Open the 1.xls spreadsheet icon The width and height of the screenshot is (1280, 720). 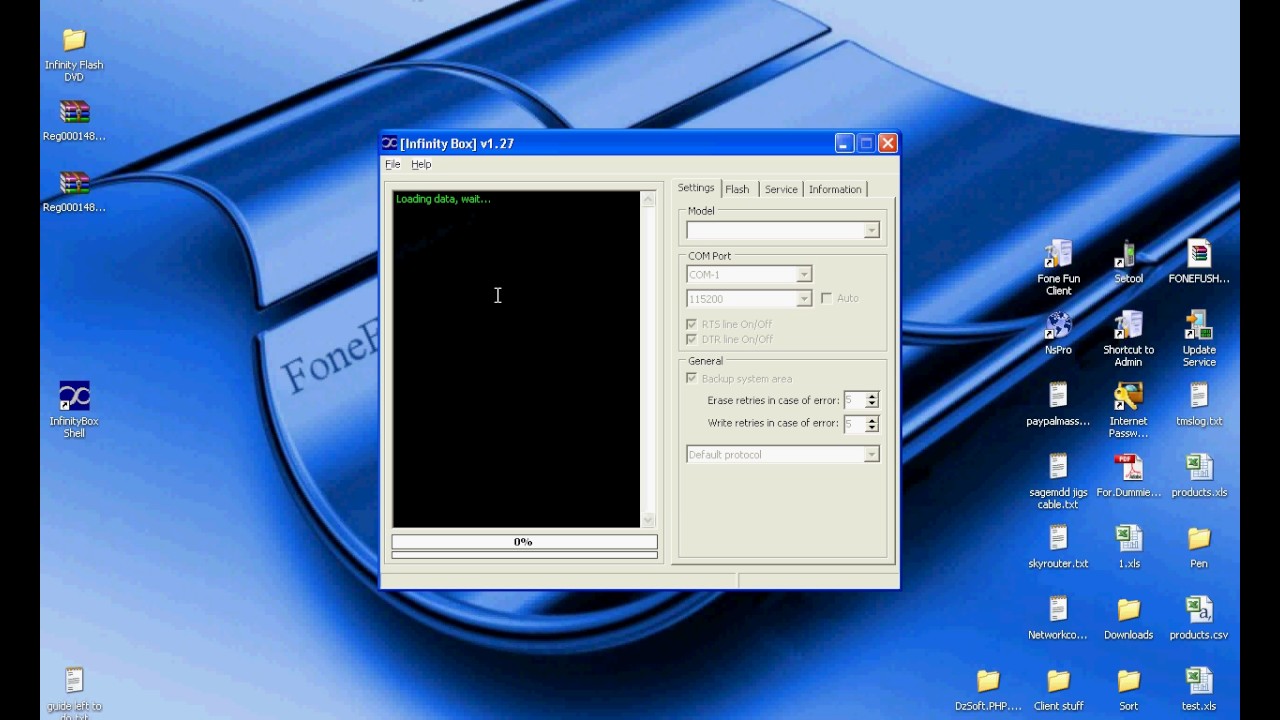tap(1128, 539)
